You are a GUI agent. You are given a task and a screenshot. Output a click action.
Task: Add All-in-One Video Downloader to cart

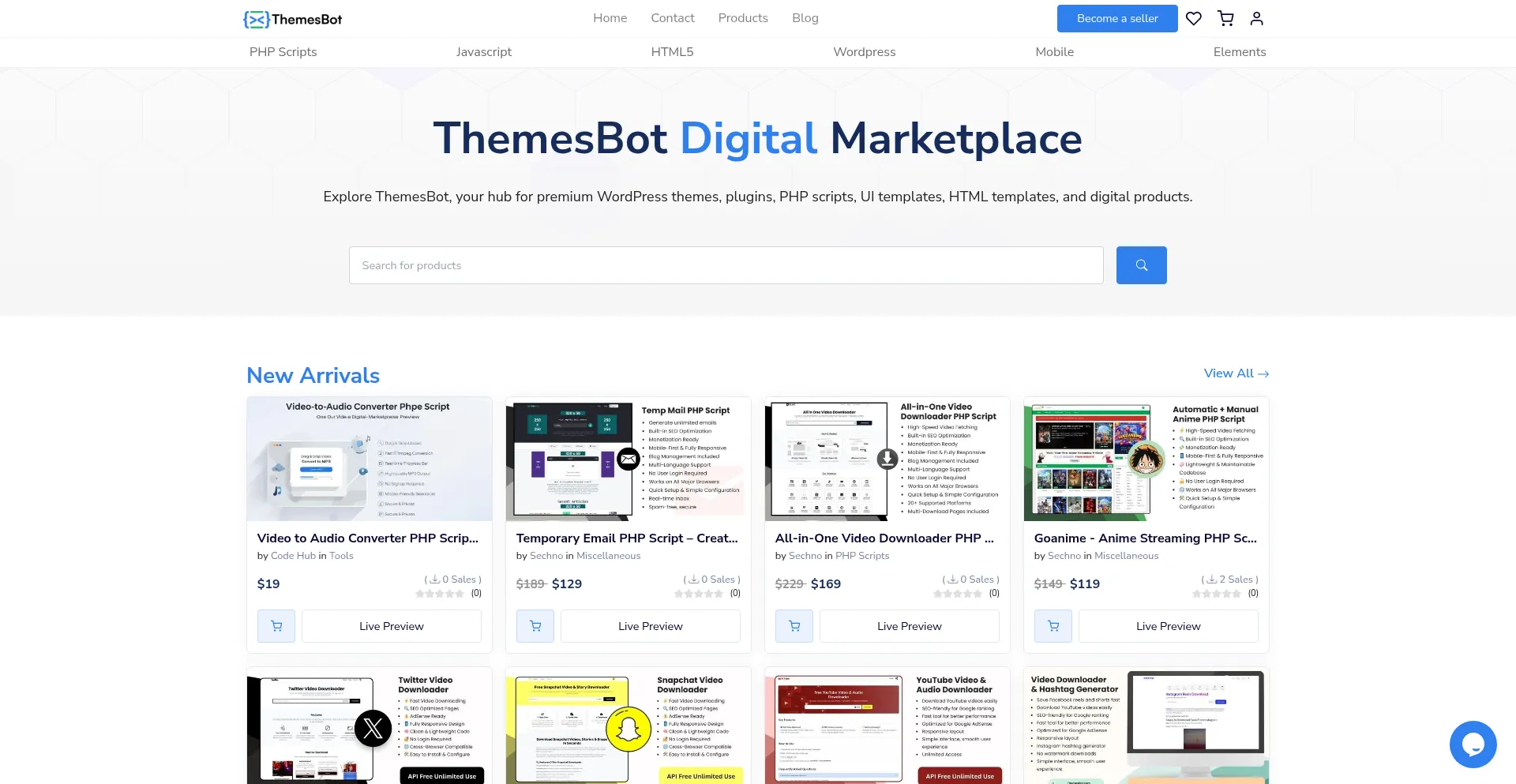click(x=794, y=626)
